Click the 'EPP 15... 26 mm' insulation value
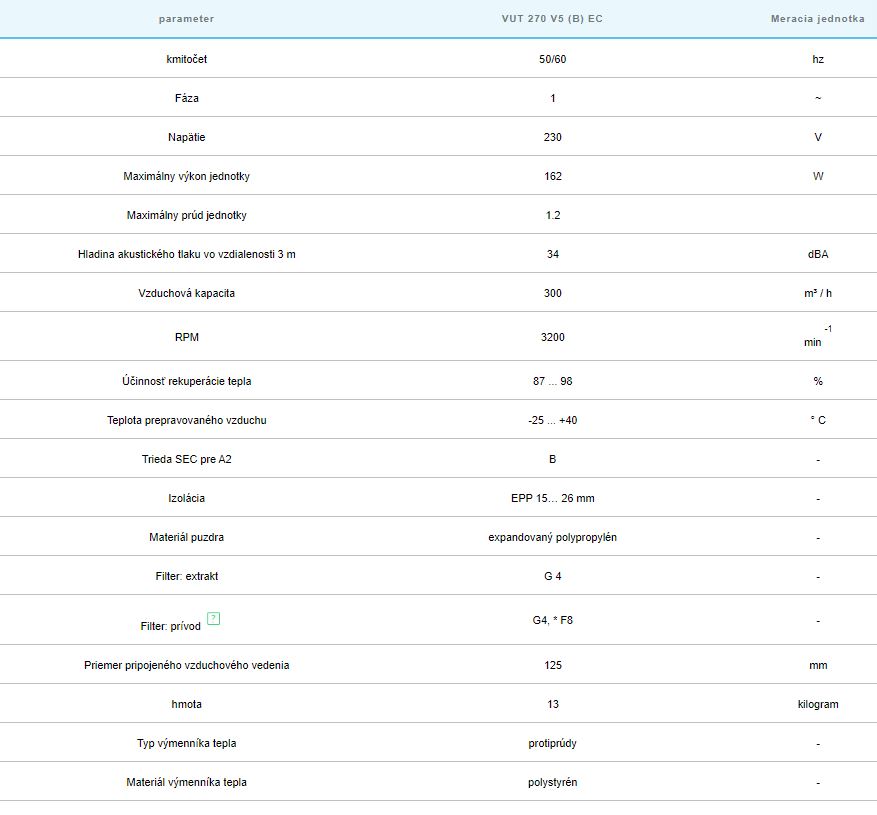The image size is (877, 815). [552, 498]
